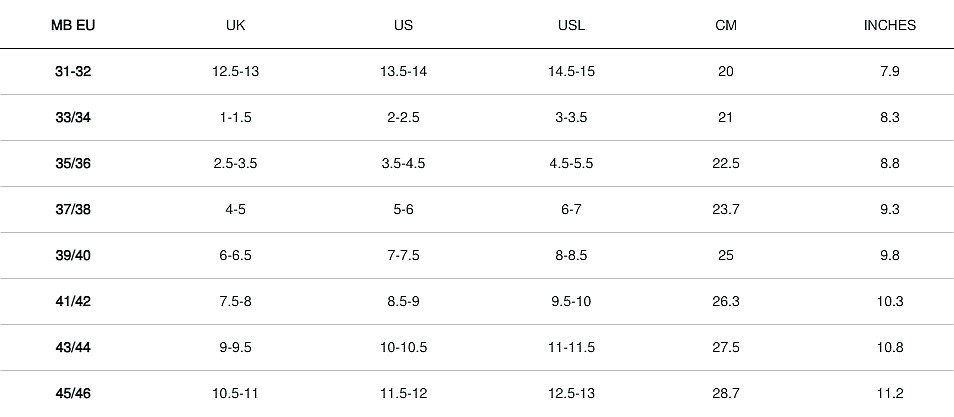Select the US 13.5-14 cell
Screen dimensions: 954x417
click(x=403, y=71)
